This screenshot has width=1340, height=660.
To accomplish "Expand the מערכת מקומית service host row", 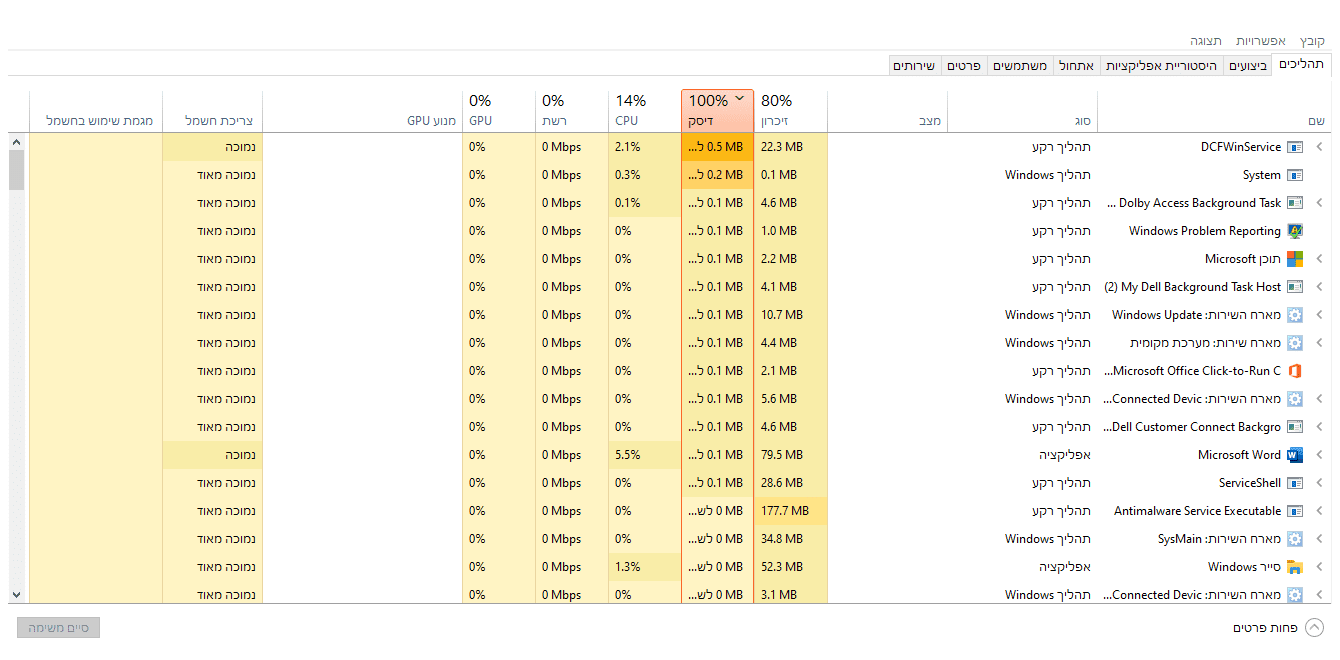I will [1319, 343].
